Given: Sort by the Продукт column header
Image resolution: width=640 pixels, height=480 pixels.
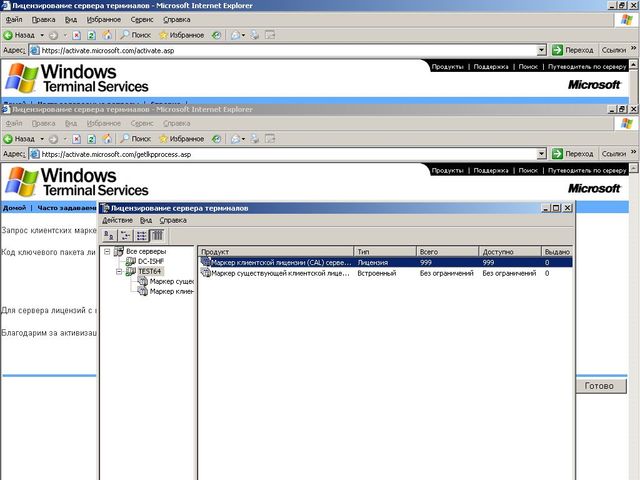Looking at the screenshot, I should (x=276, y=252).
